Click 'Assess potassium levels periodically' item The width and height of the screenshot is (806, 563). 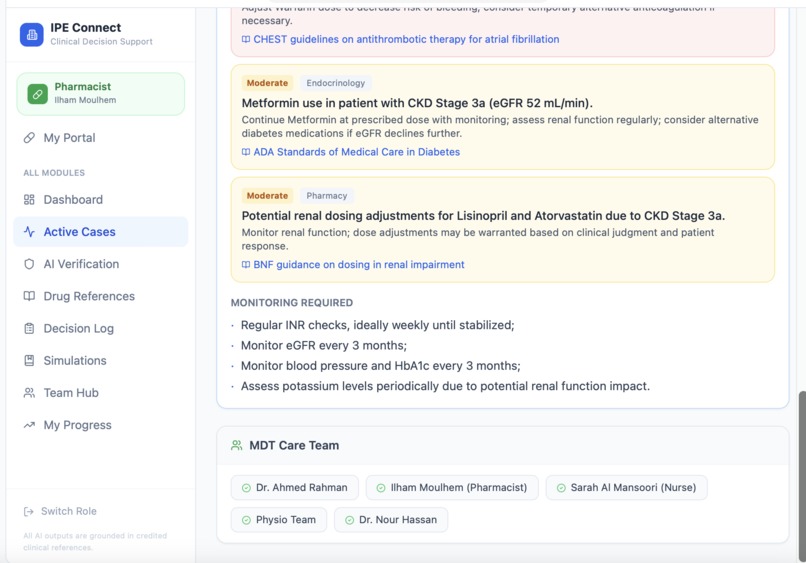coord(445,386)
